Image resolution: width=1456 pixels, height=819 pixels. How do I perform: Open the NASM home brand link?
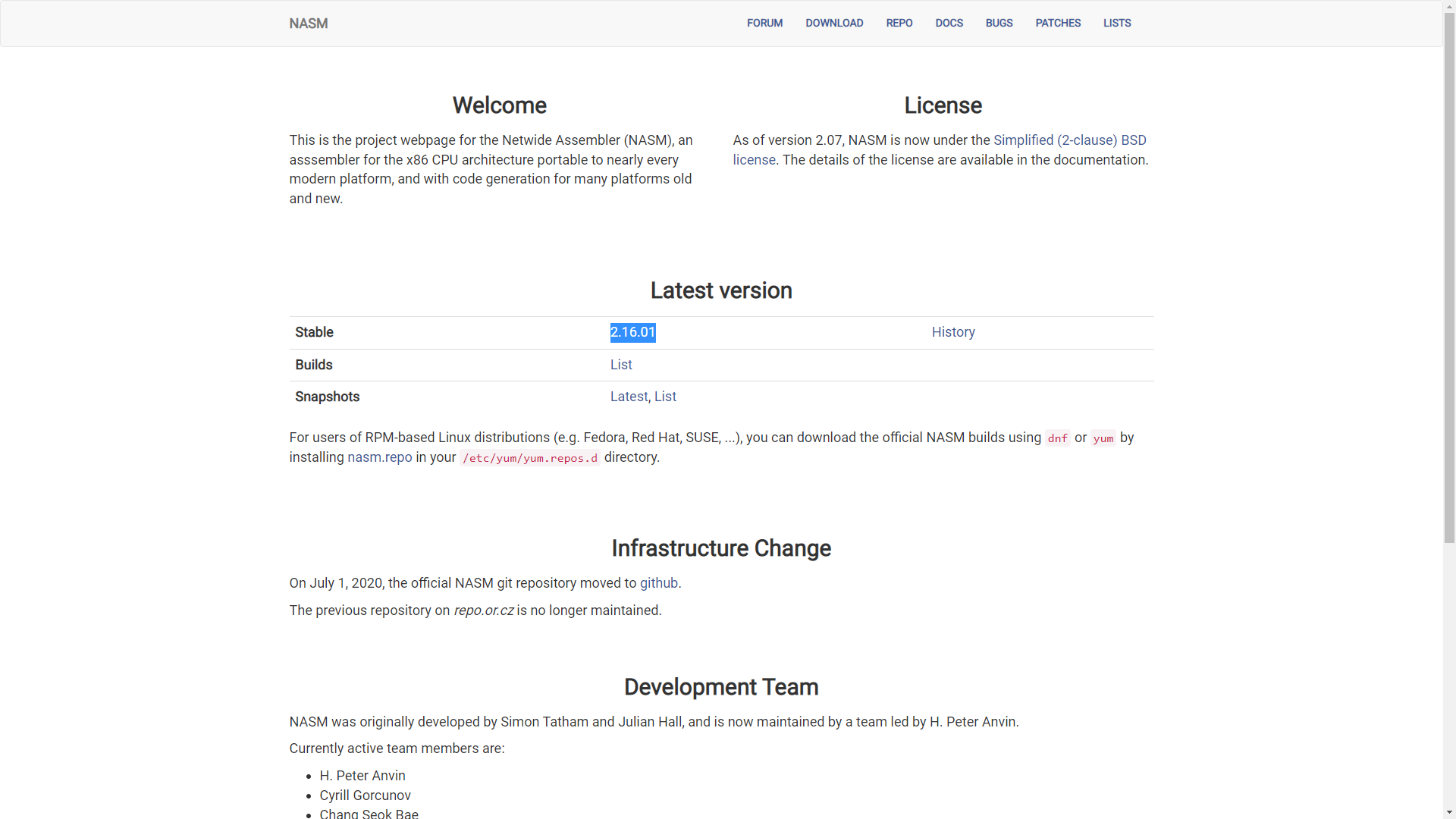coord(309,24)
